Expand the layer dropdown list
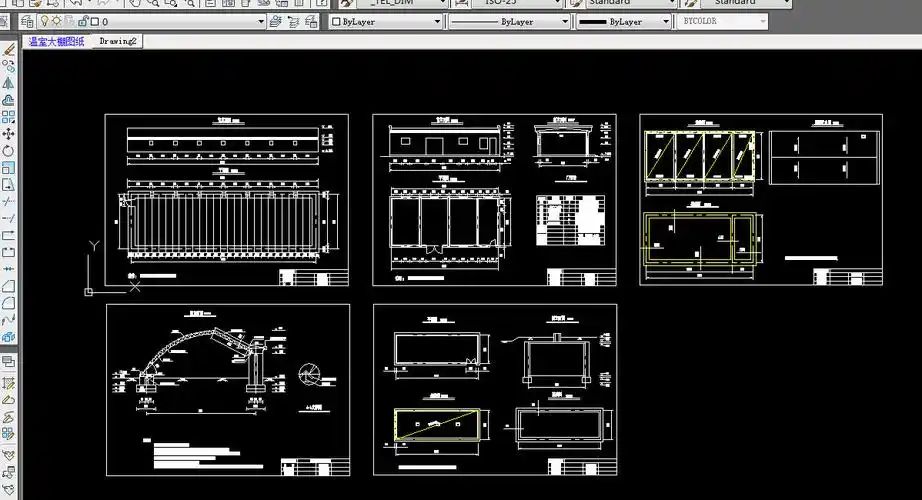 (261, 21)
